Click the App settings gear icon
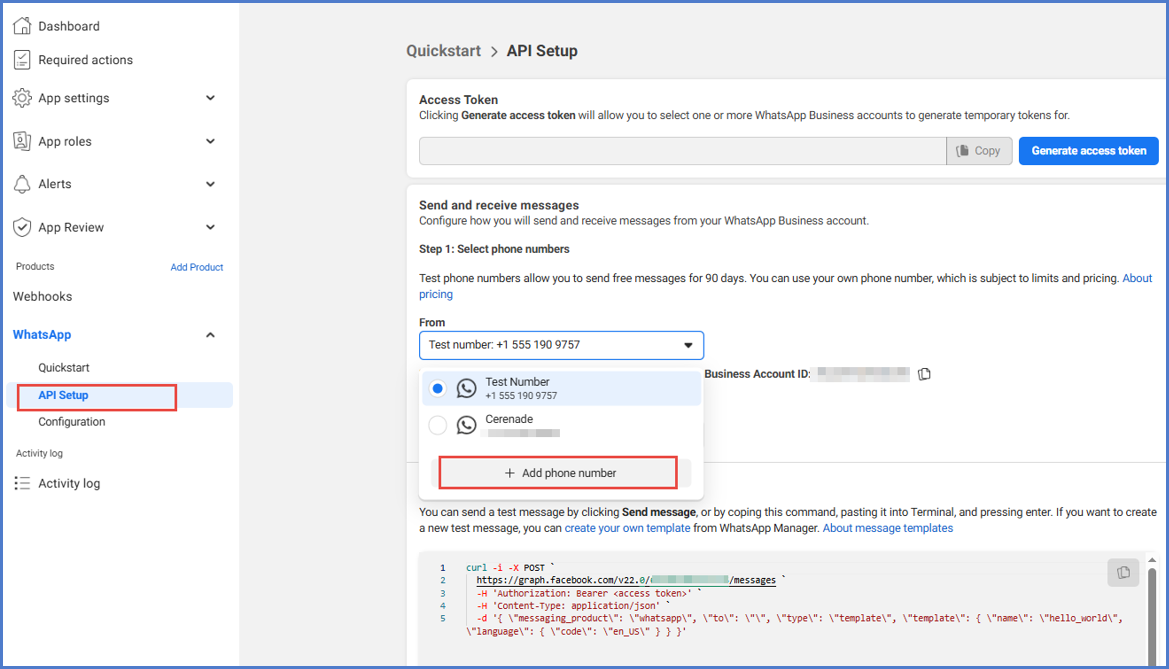 click(22, 98)
